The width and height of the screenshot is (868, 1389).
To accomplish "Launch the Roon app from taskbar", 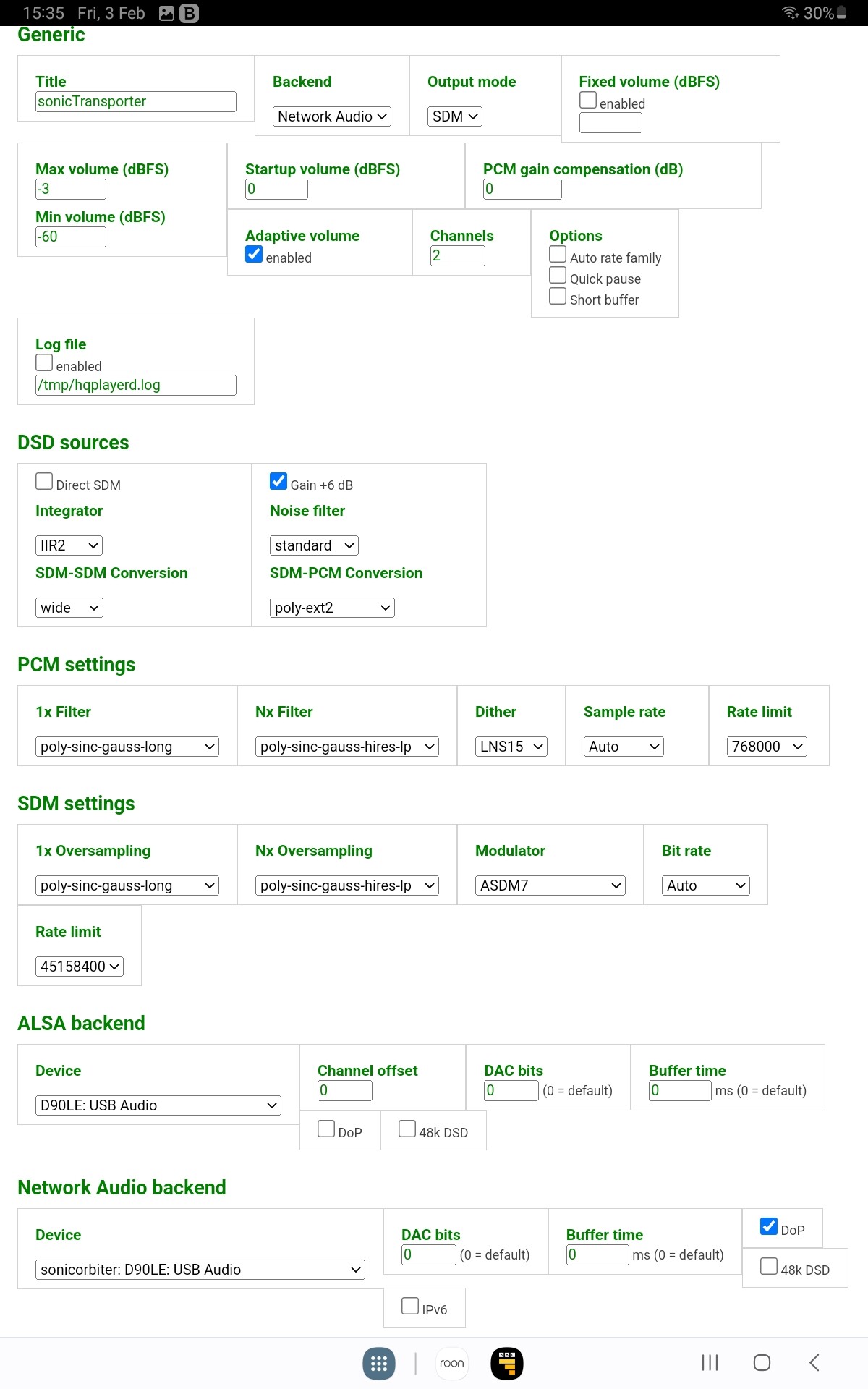I will pos(452,1364).
